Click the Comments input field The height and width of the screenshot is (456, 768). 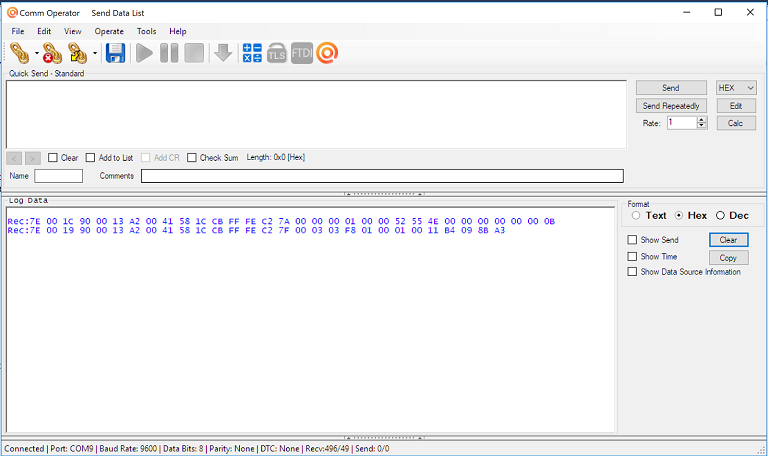pyautogui.click(x=382, y=176)
